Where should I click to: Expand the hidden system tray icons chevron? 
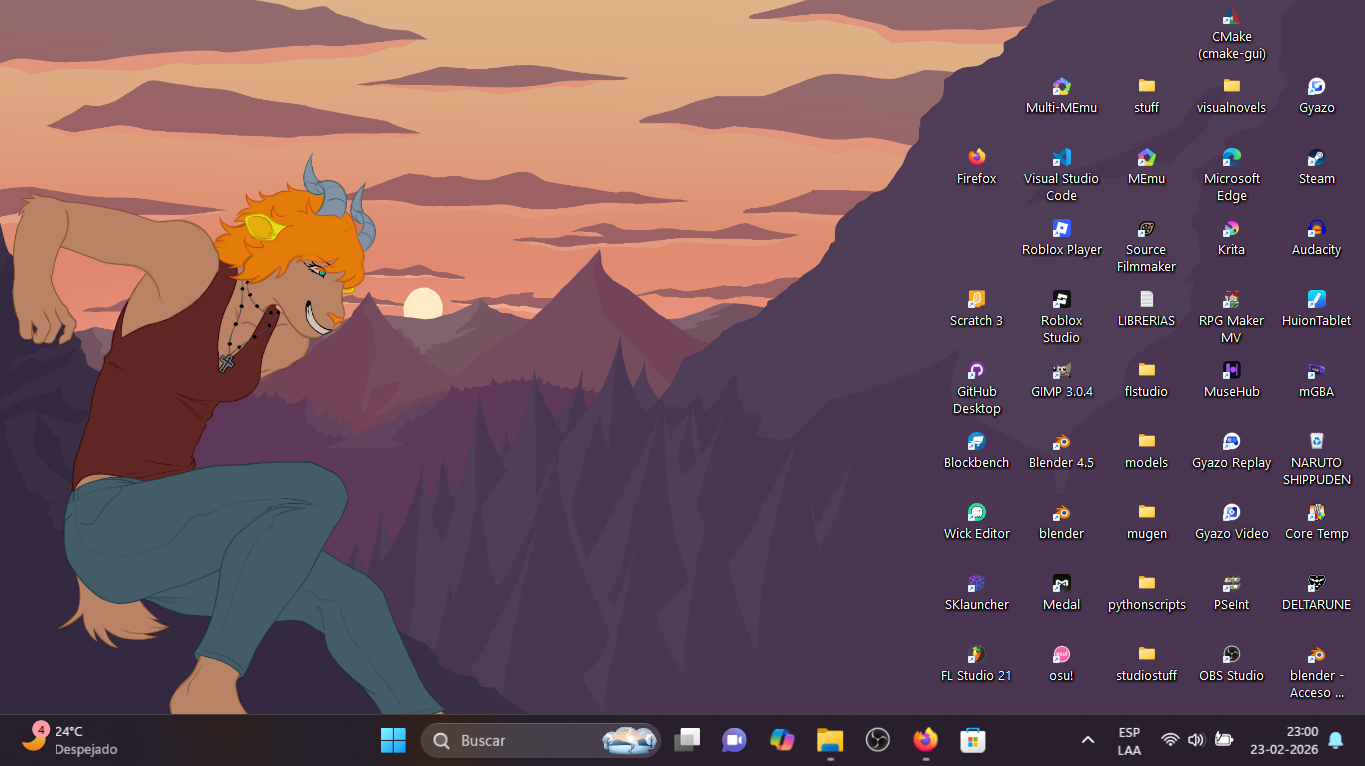coord(1088,740)
